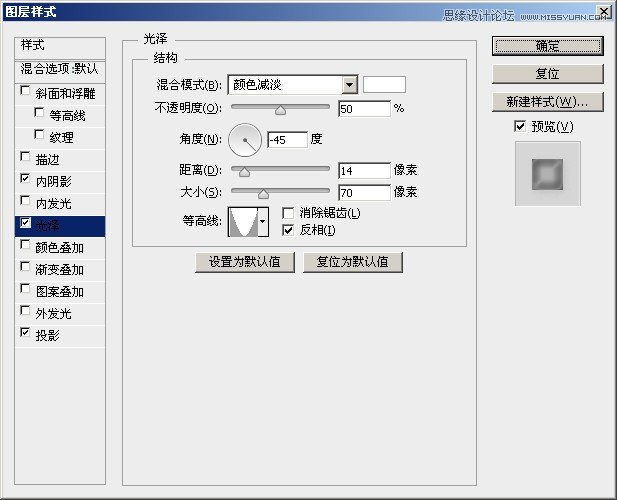Open 混合选项:默认 settings
This screenshot has height=500, width=617.
point(60,71)
